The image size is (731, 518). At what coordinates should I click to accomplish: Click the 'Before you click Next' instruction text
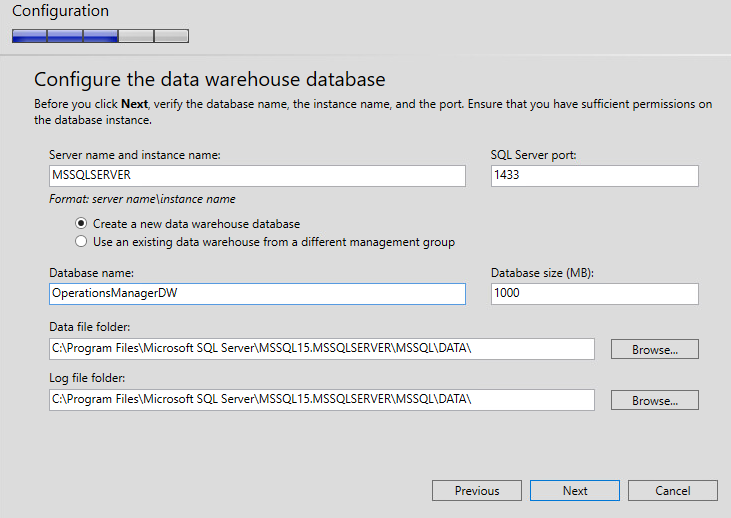click(x=373, y=112)
